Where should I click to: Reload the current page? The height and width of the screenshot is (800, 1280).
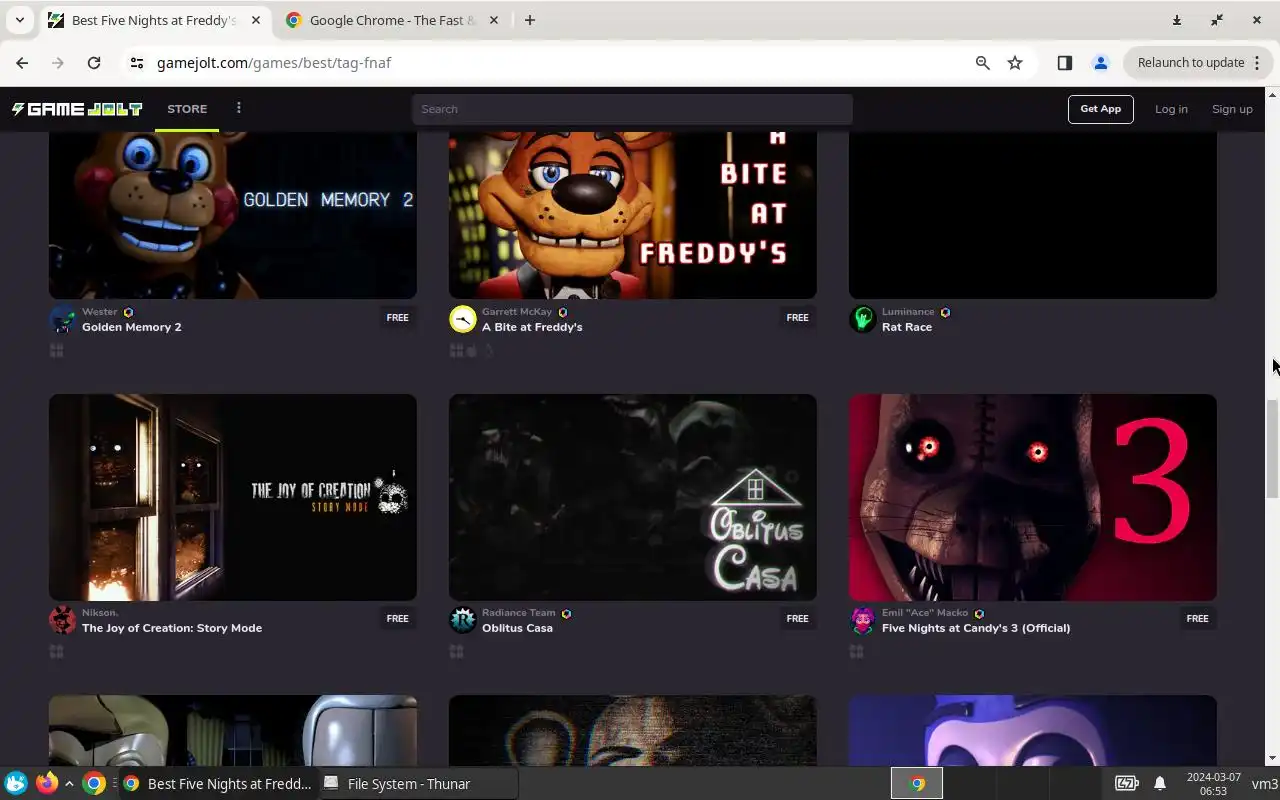(94, 62)
